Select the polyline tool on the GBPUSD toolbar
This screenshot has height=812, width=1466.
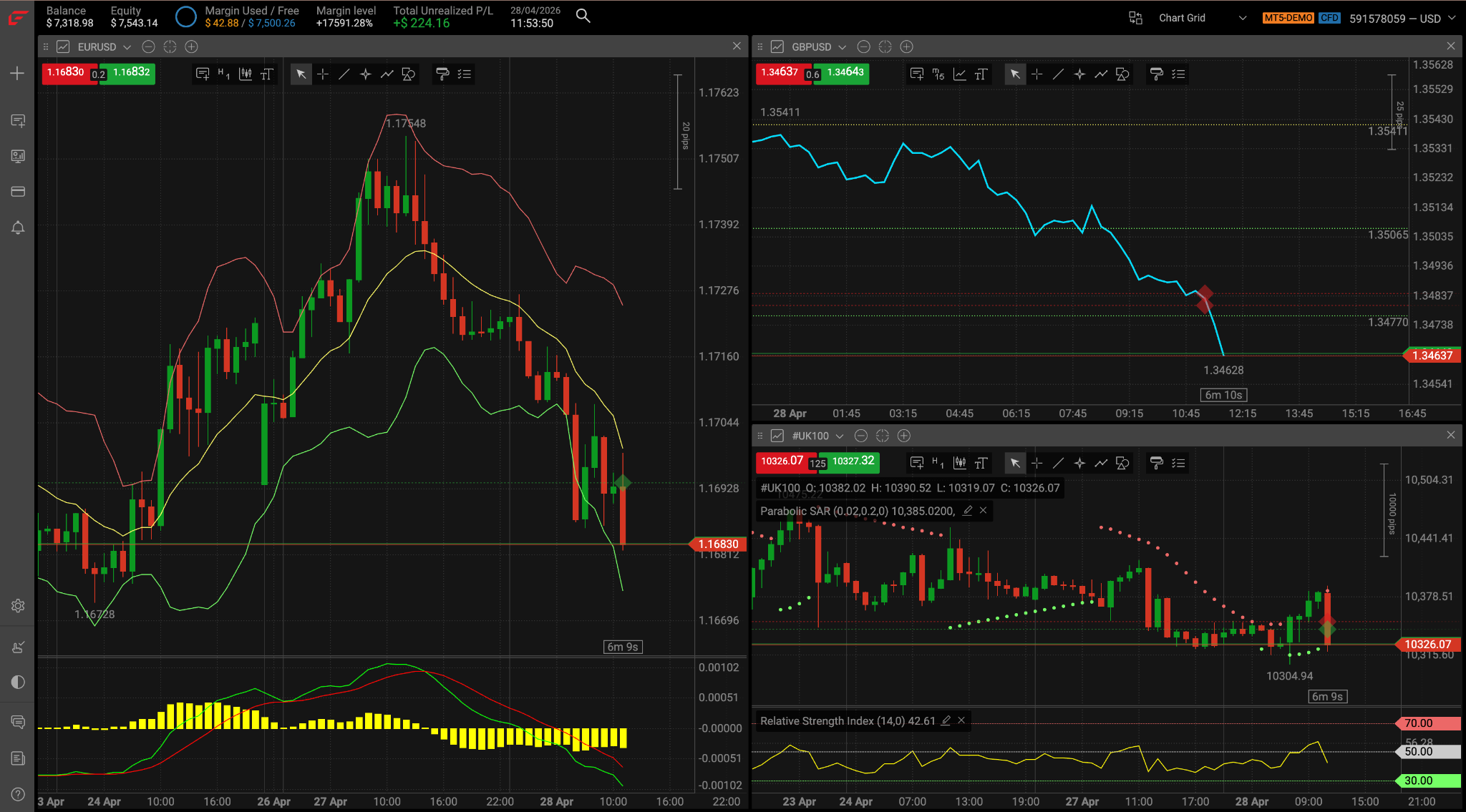(1101, 74)
